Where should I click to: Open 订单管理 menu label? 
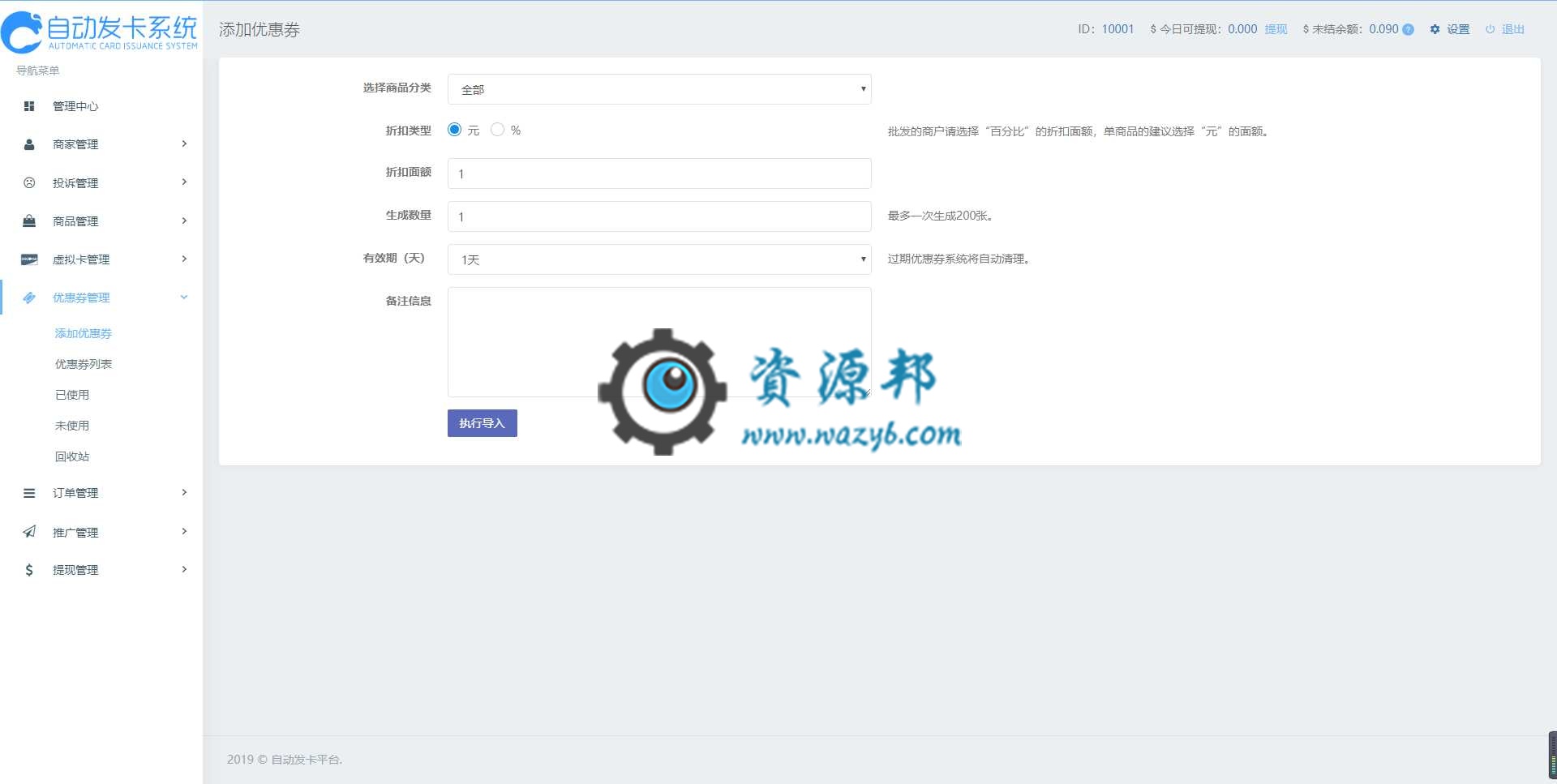point(75,493)
